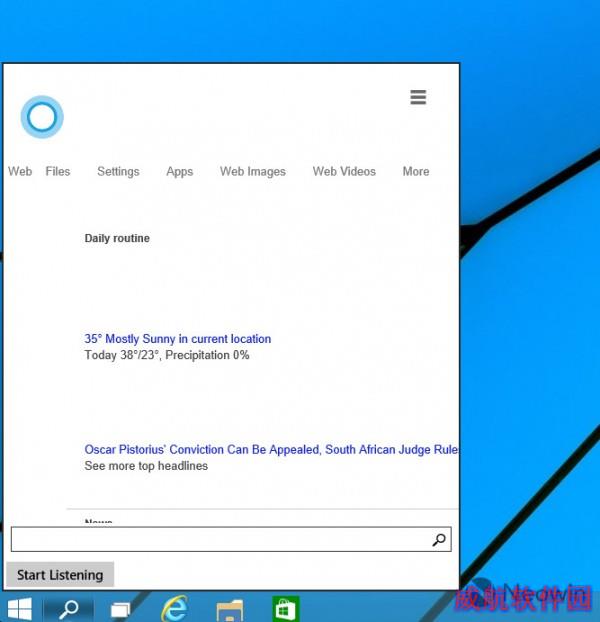Screen dimensions: 600x622
Task: Choose the Web Images tab
Action: 253,172
